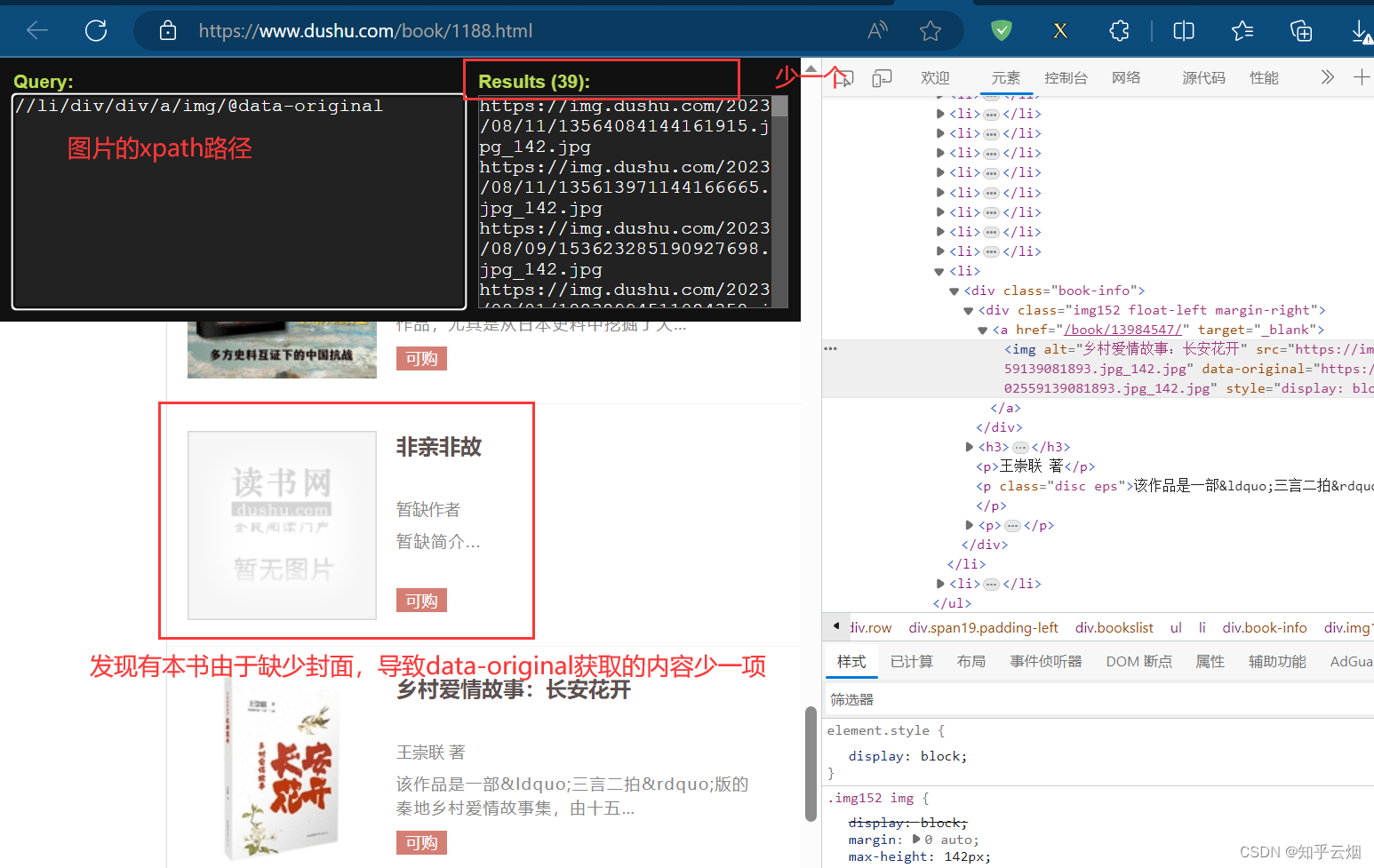This screenshot has height=868, width=1374.
Task: Click the page scrollbar up arrow
Action: (811, 68)
